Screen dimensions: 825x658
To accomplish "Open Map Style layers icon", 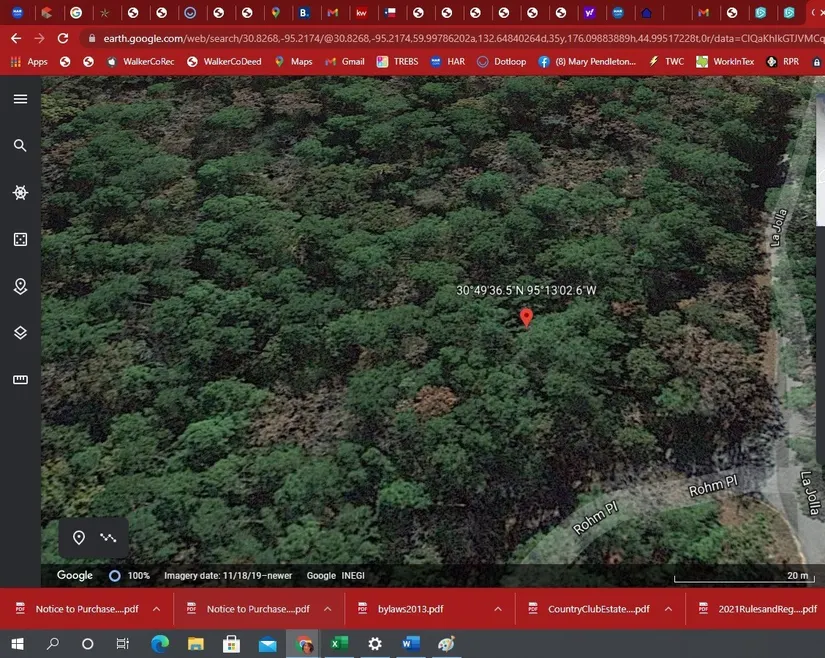I will [x=20, y=333].
